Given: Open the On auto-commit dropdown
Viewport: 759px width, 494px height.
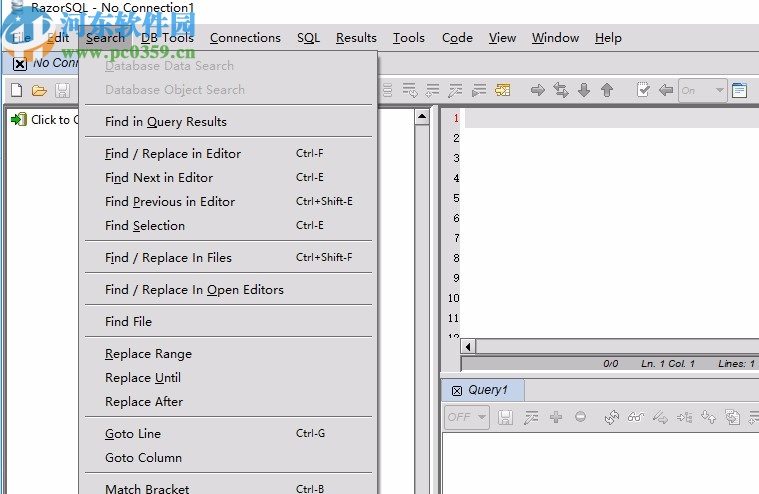Looking at the screenshot, I should (x=702, y=90).
